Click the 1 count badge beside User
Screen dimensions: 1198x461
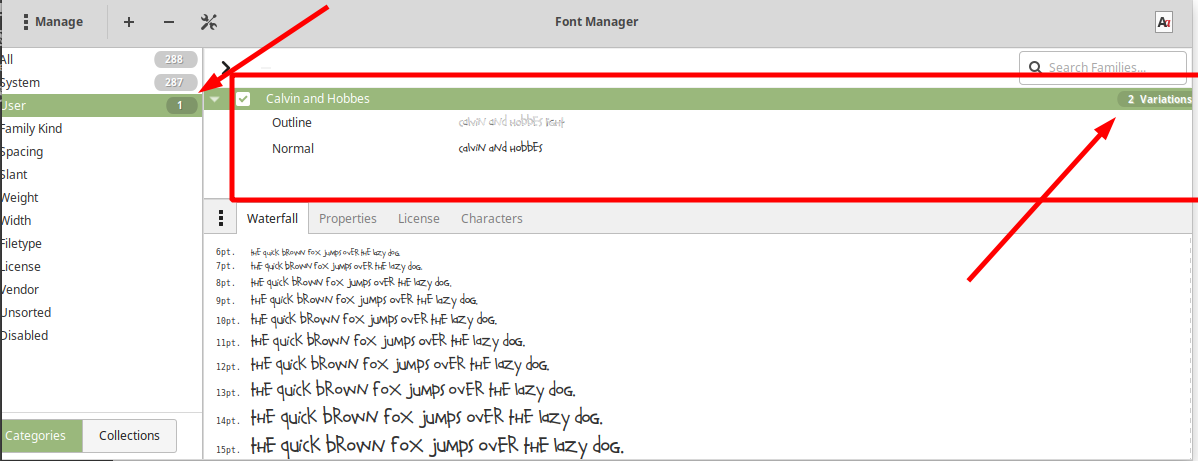tap(182, 106)
